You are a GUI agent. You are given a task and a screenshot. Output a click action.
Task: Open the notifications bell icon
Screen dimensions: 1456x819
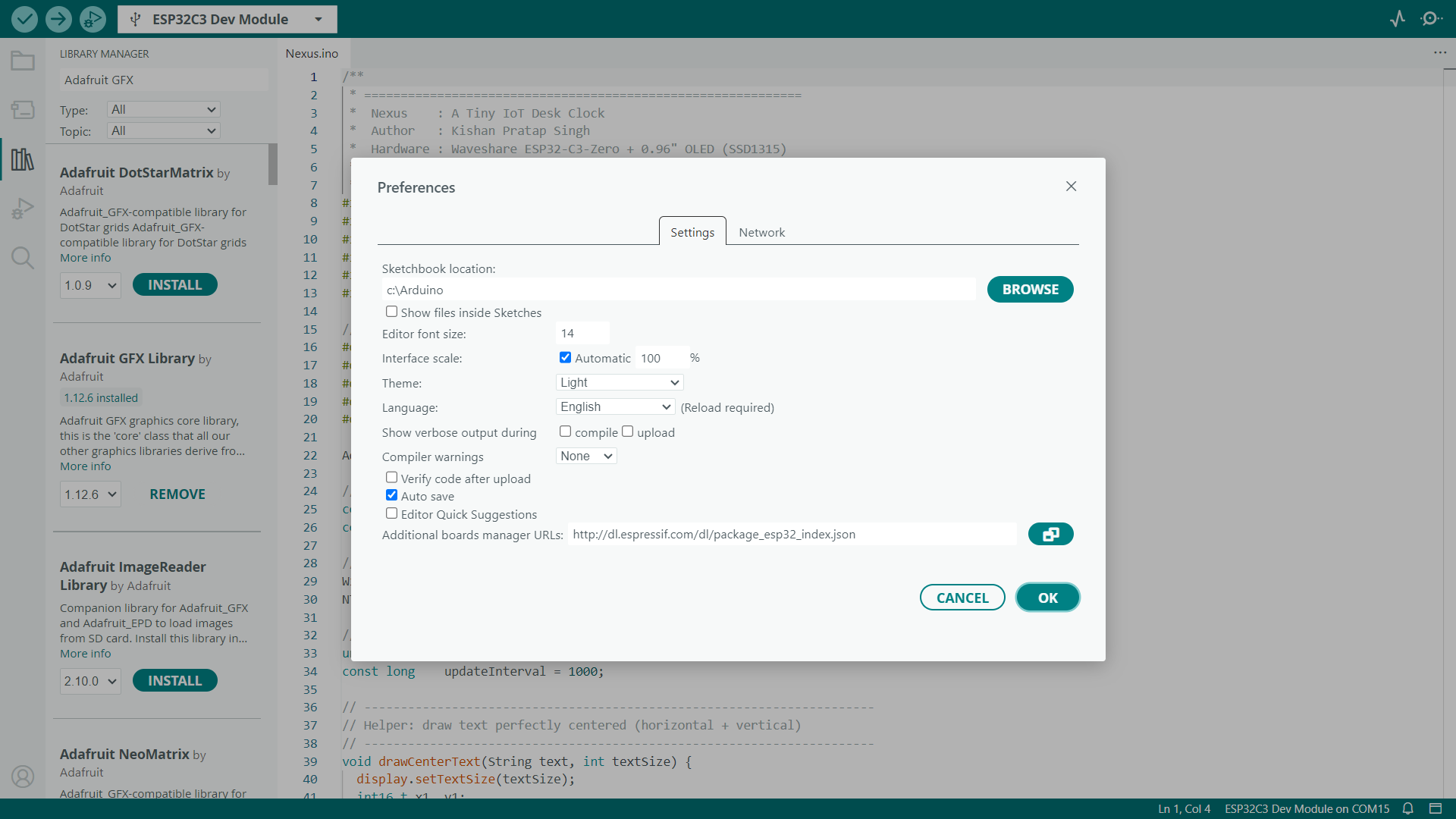click(1408, 808)
